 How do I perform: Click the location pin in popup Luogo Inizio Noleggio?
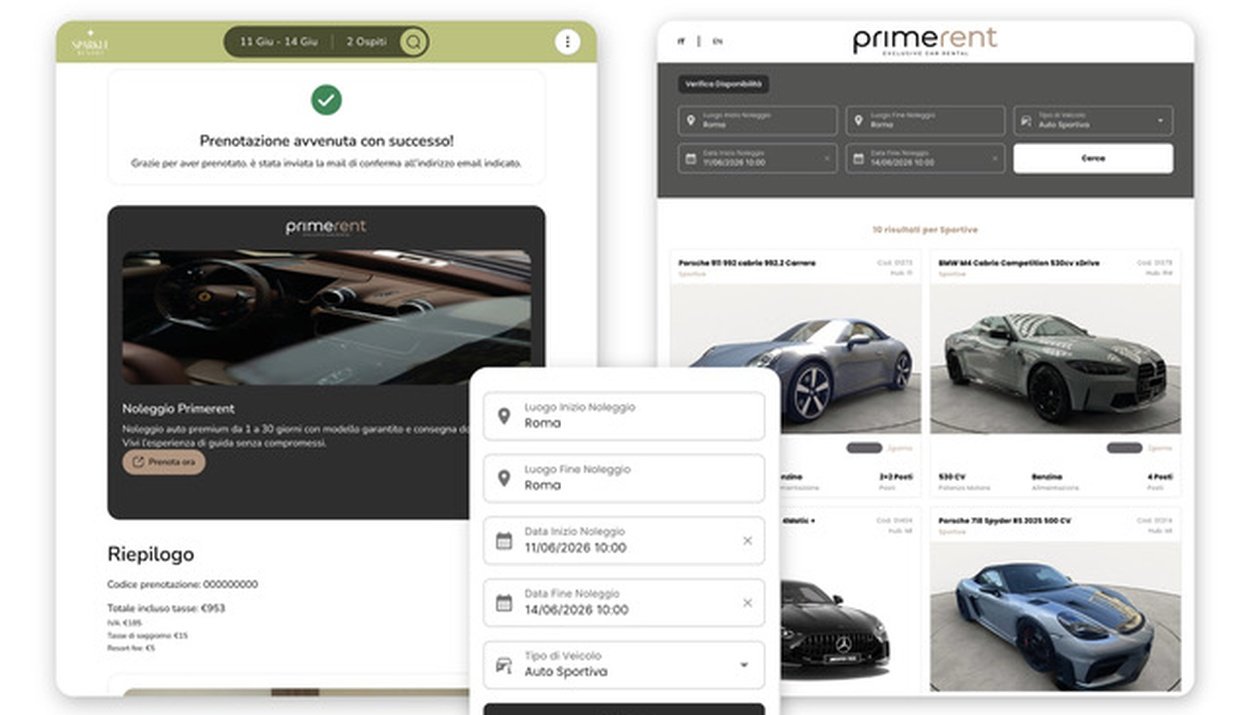pyautogui.click(x=504, y=415)
